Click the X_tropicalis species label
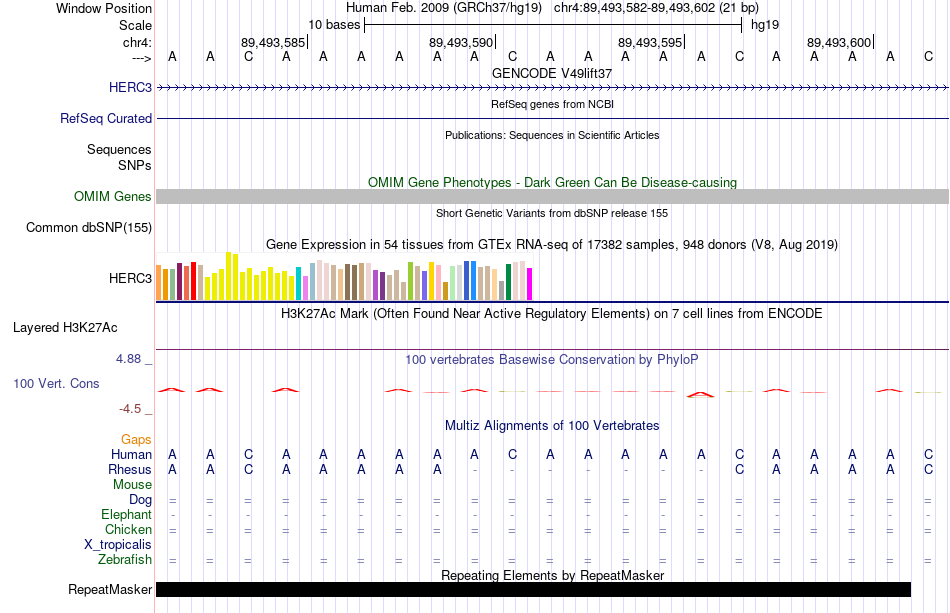Image resolution: width=950 pixels, height=613 pixels. [x=118, y=544]
